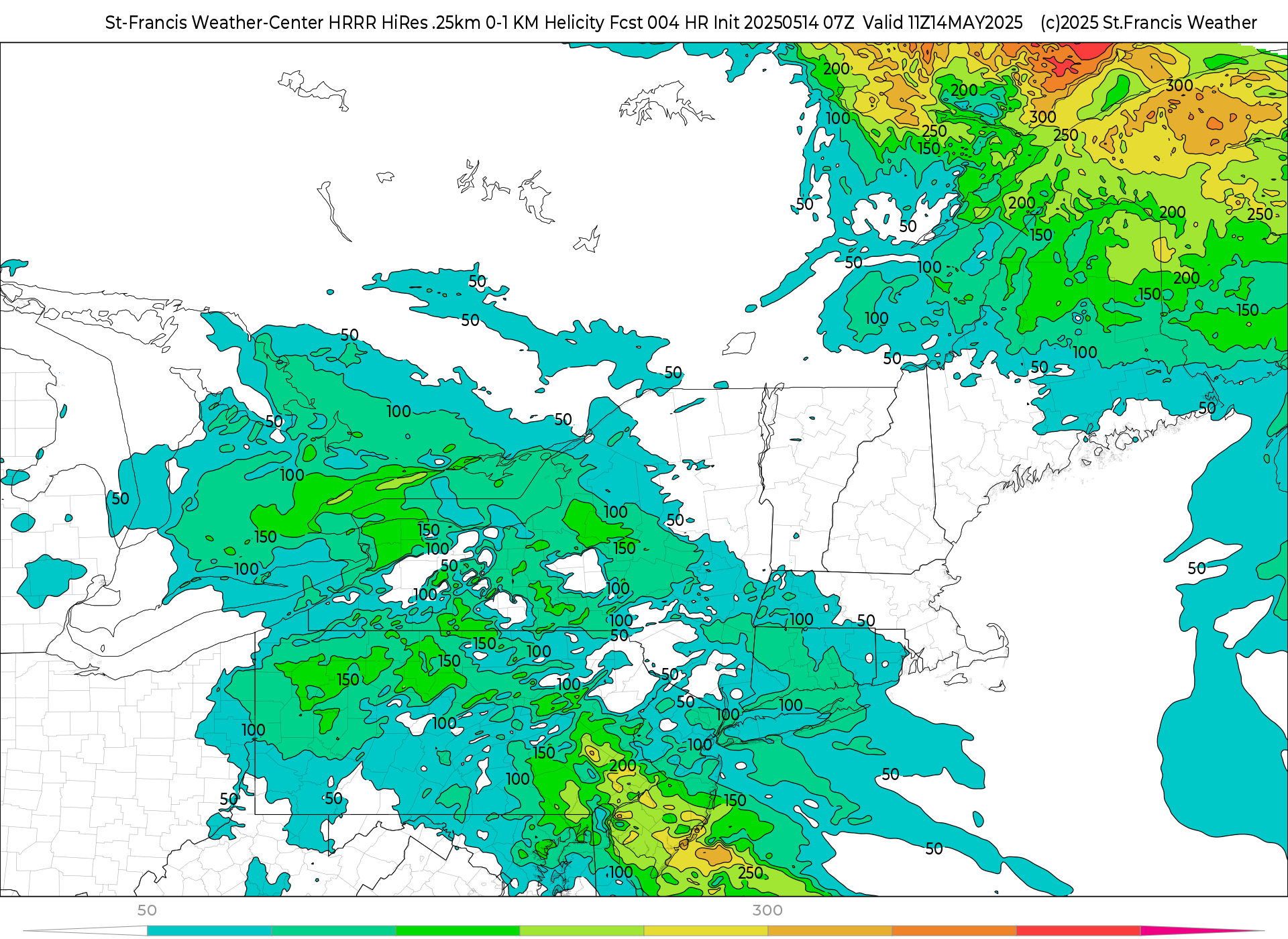Select the yellow-green color bar segment

point(582,931)
